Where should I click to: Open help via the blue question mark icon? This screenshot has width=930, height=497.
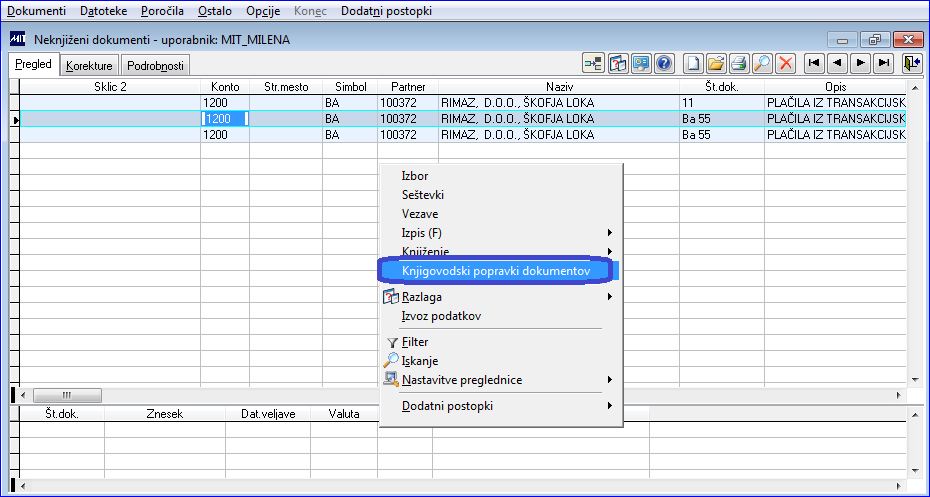coord(664,63)
